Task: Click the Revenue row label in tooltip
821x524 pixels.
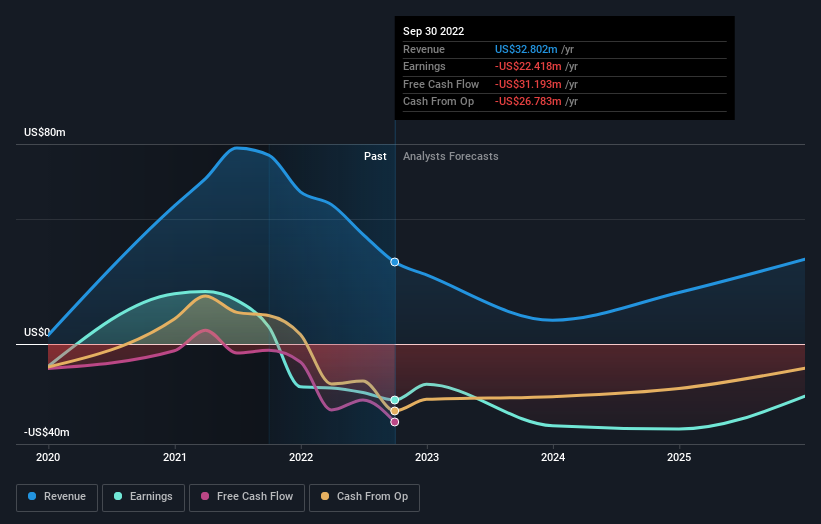Action: click(x=424, y=49)
